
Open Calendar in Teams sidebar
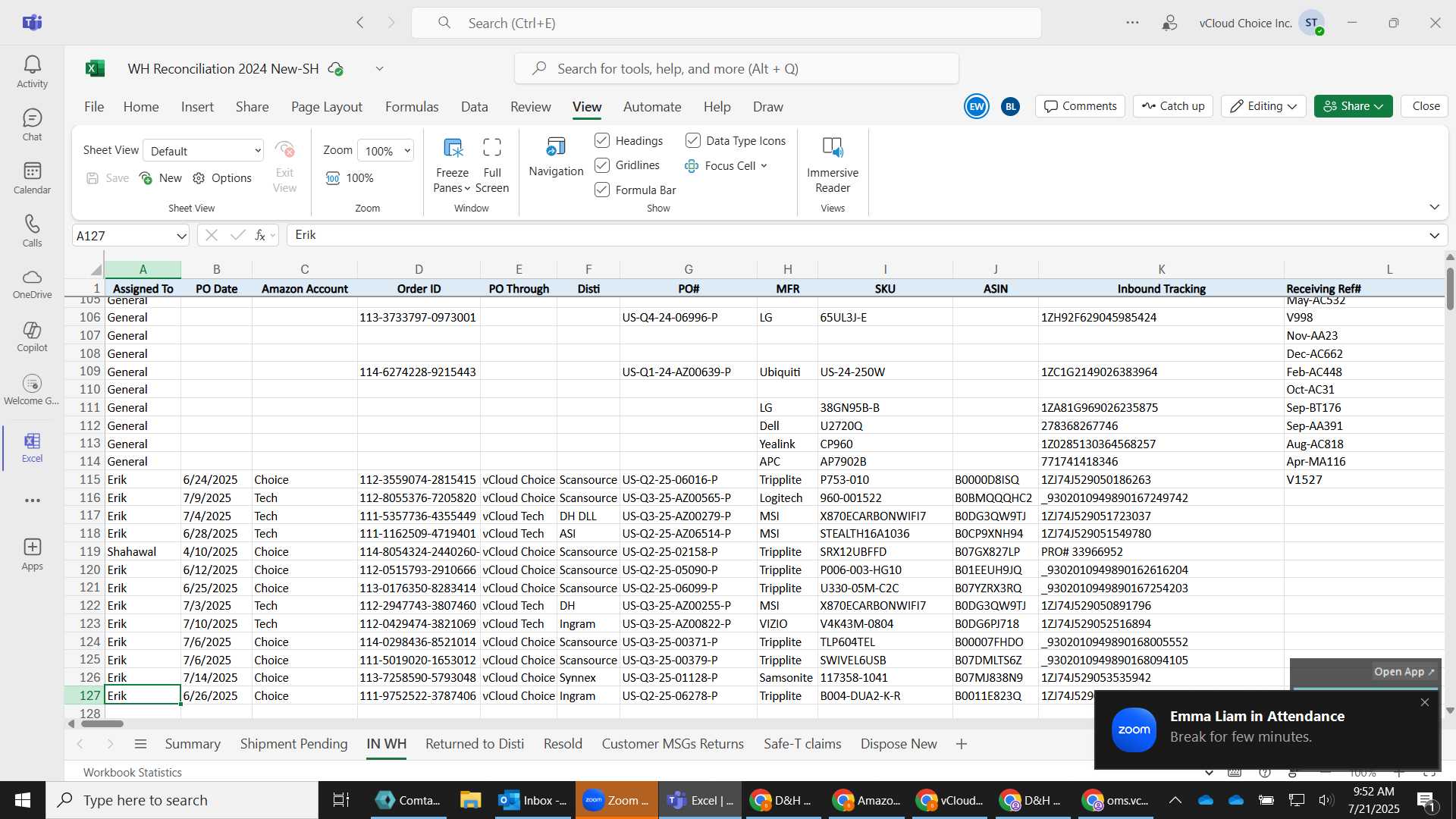point(32,178)
